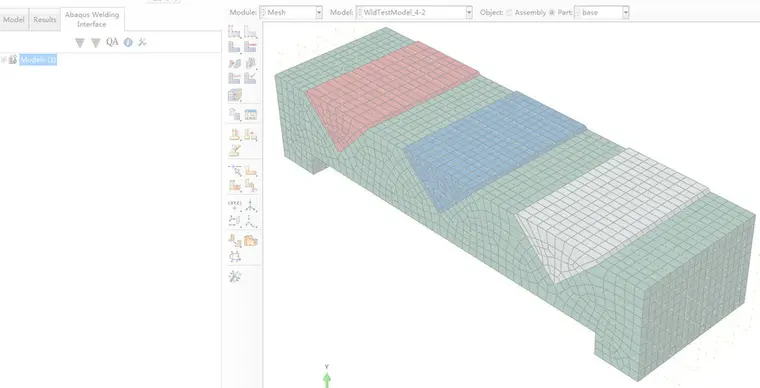Switch to the Results tab
Viewport: 760px width, 388px height.
[x=45, y=20]
